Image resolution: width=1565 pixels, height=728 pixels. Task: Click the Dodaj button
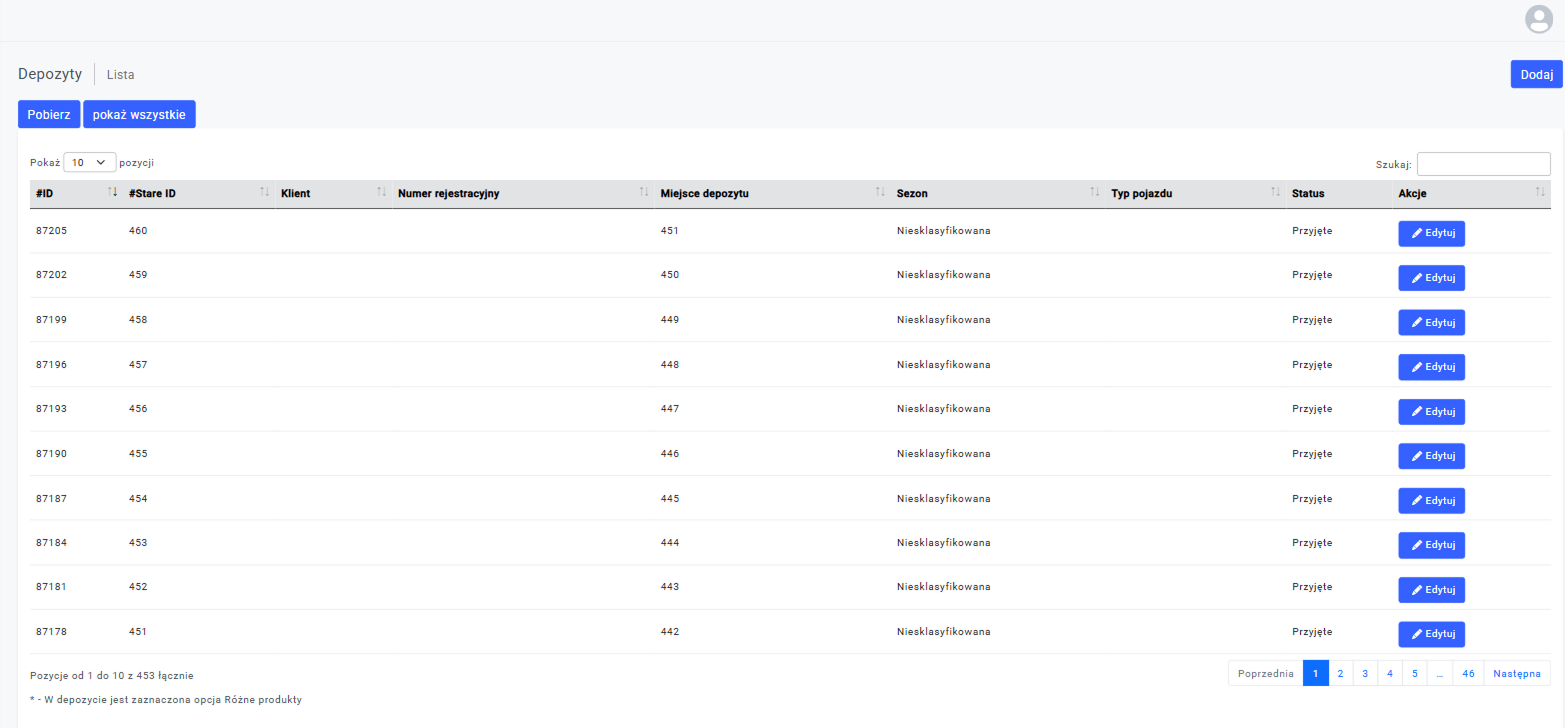[1536, 74]
